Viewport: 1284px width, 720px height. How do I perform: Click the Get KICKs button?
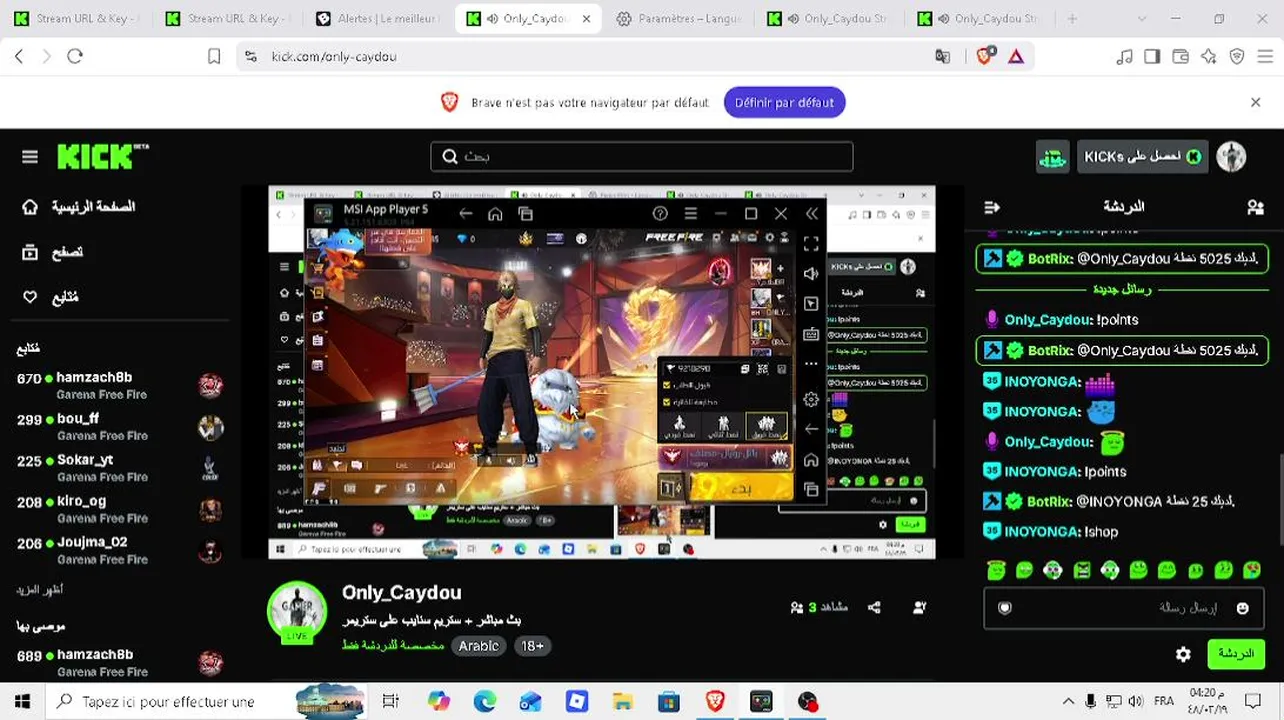1142,157
